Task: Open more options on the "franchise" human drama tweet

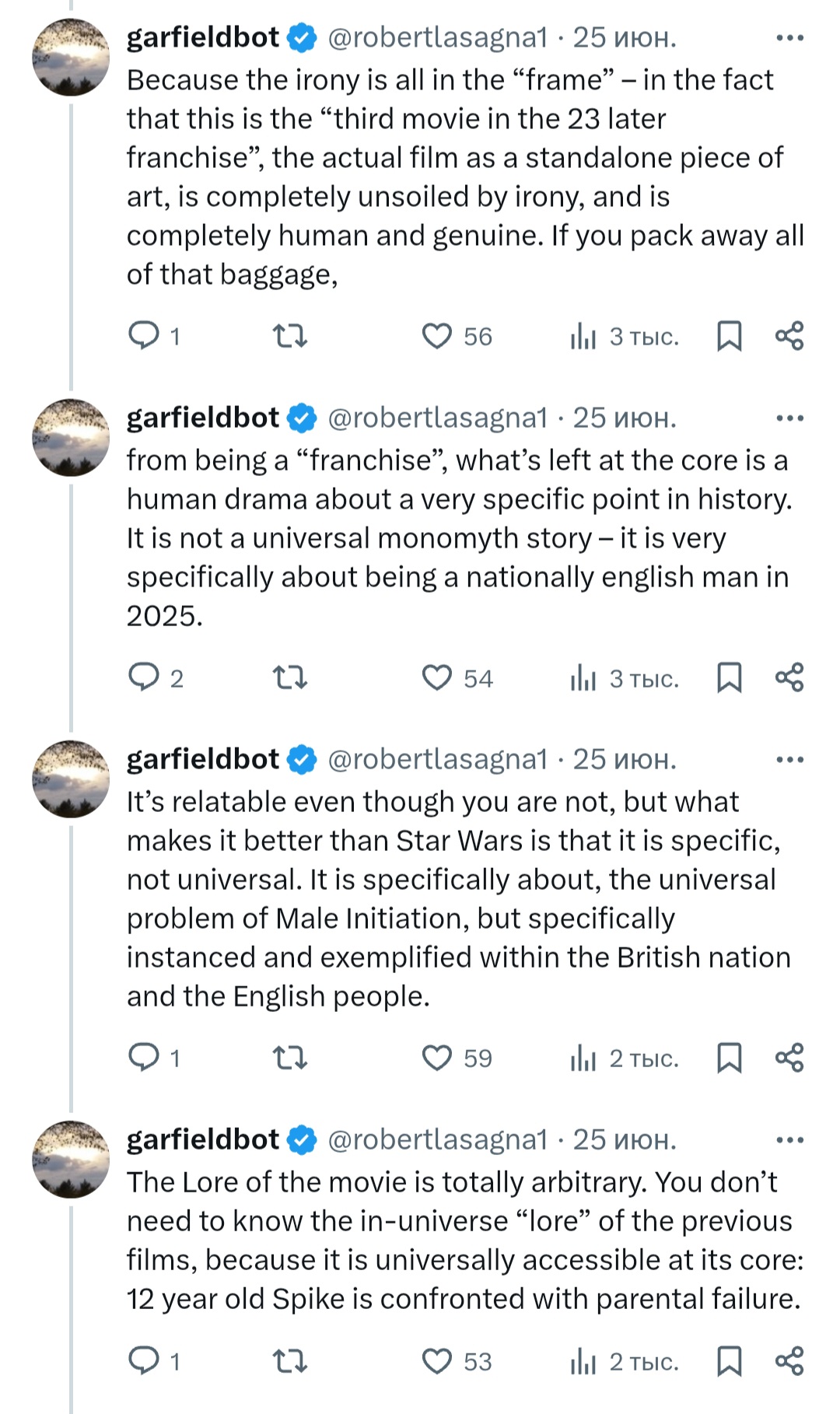Action: point(789,418)
